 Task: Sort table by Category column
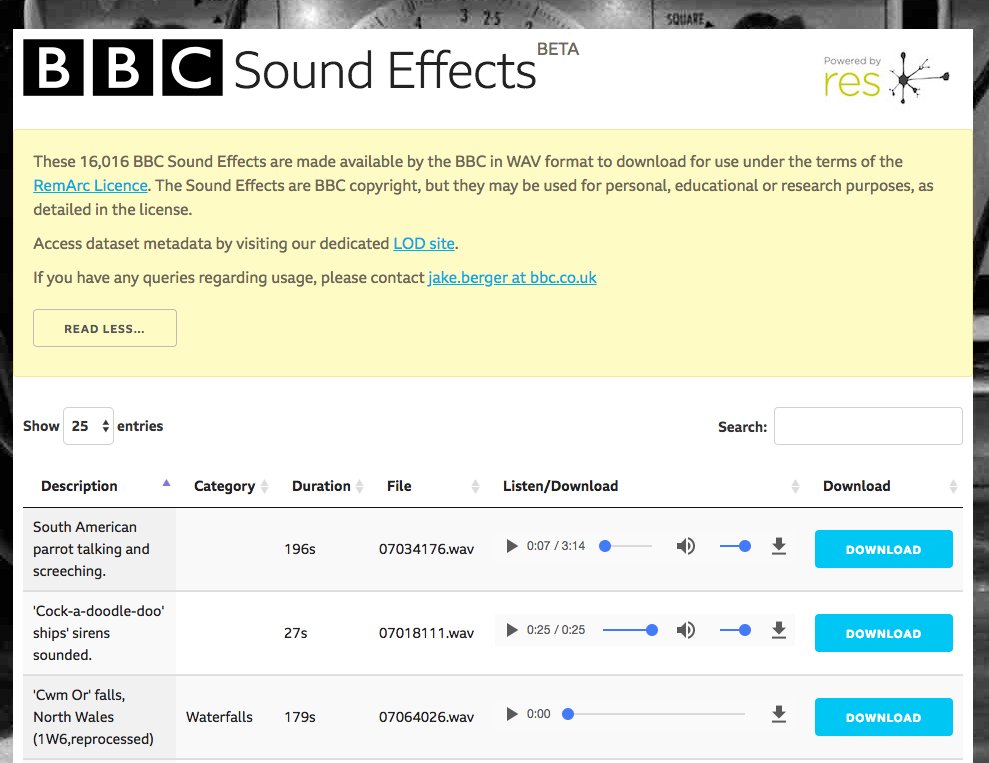231,486
